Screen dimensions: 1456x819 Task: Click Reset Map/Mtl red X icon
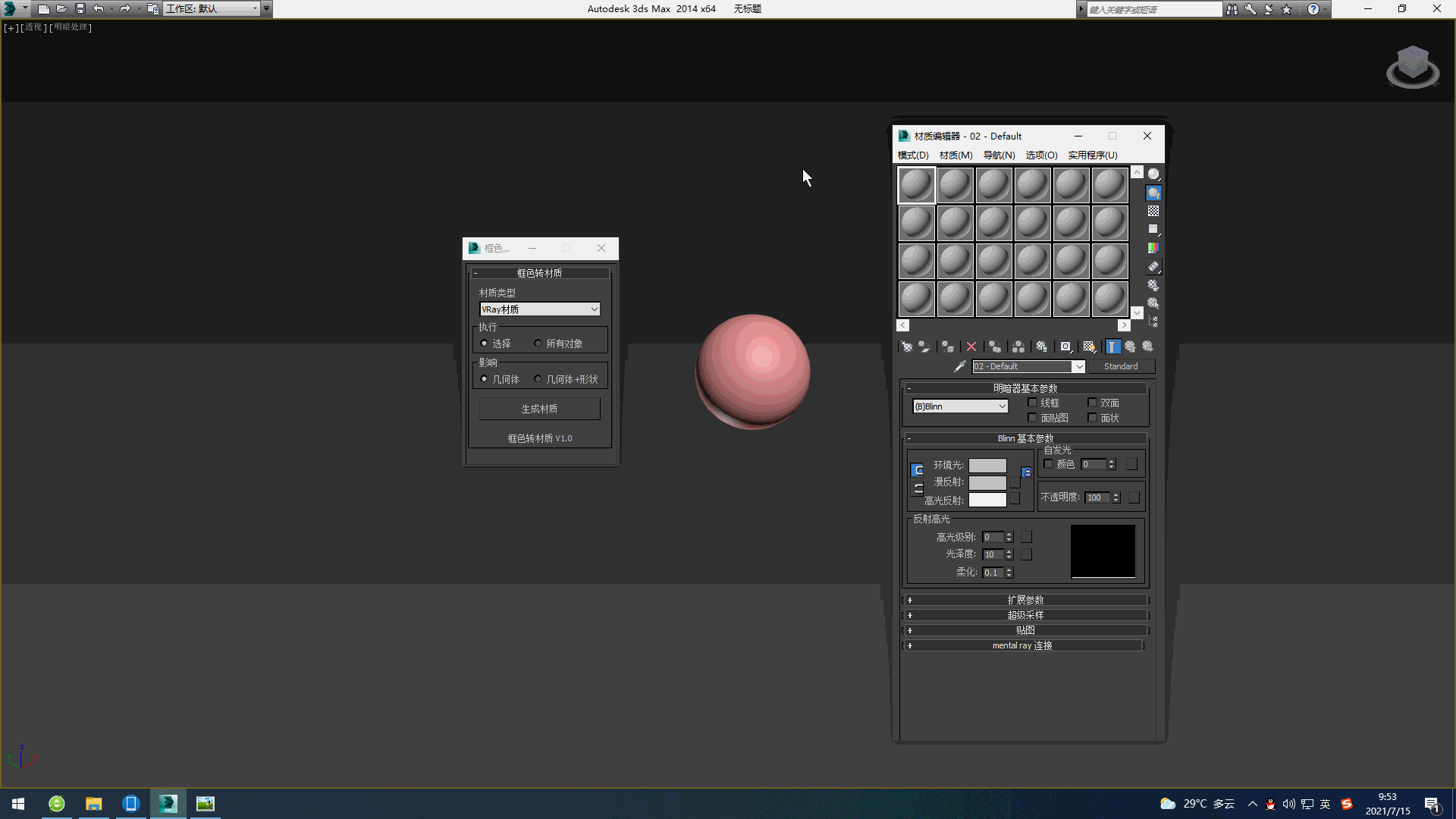pos(971,347)
